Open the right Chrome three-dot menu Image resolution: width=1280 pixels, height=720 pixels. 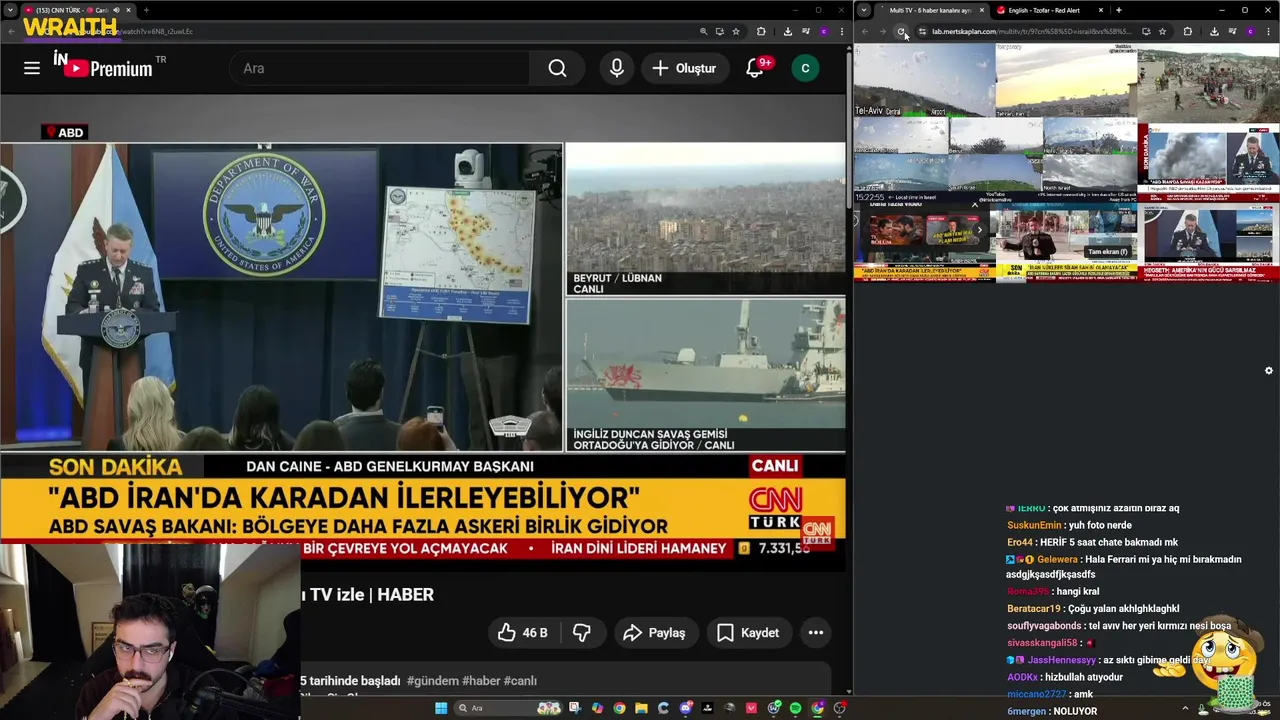[x=1266, y=31]
